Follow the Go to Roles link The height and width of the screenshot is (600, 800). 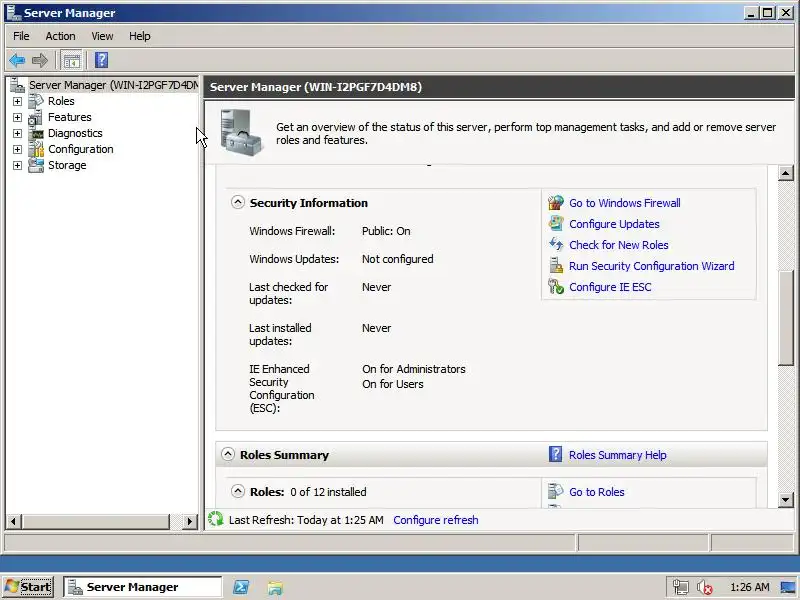click(x=596, y=492)
